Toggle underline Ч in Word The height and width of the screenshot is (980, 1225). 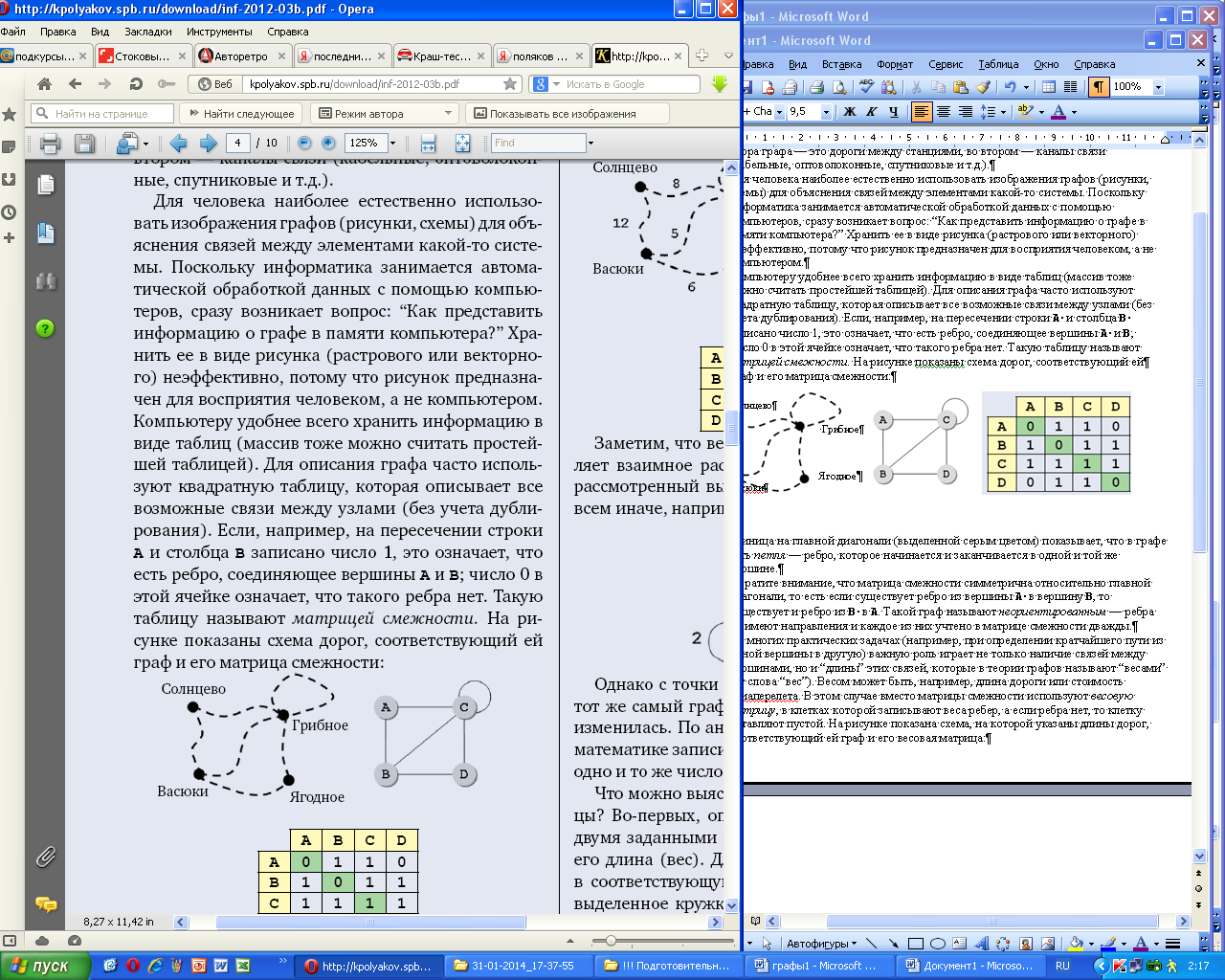point(893,112)
